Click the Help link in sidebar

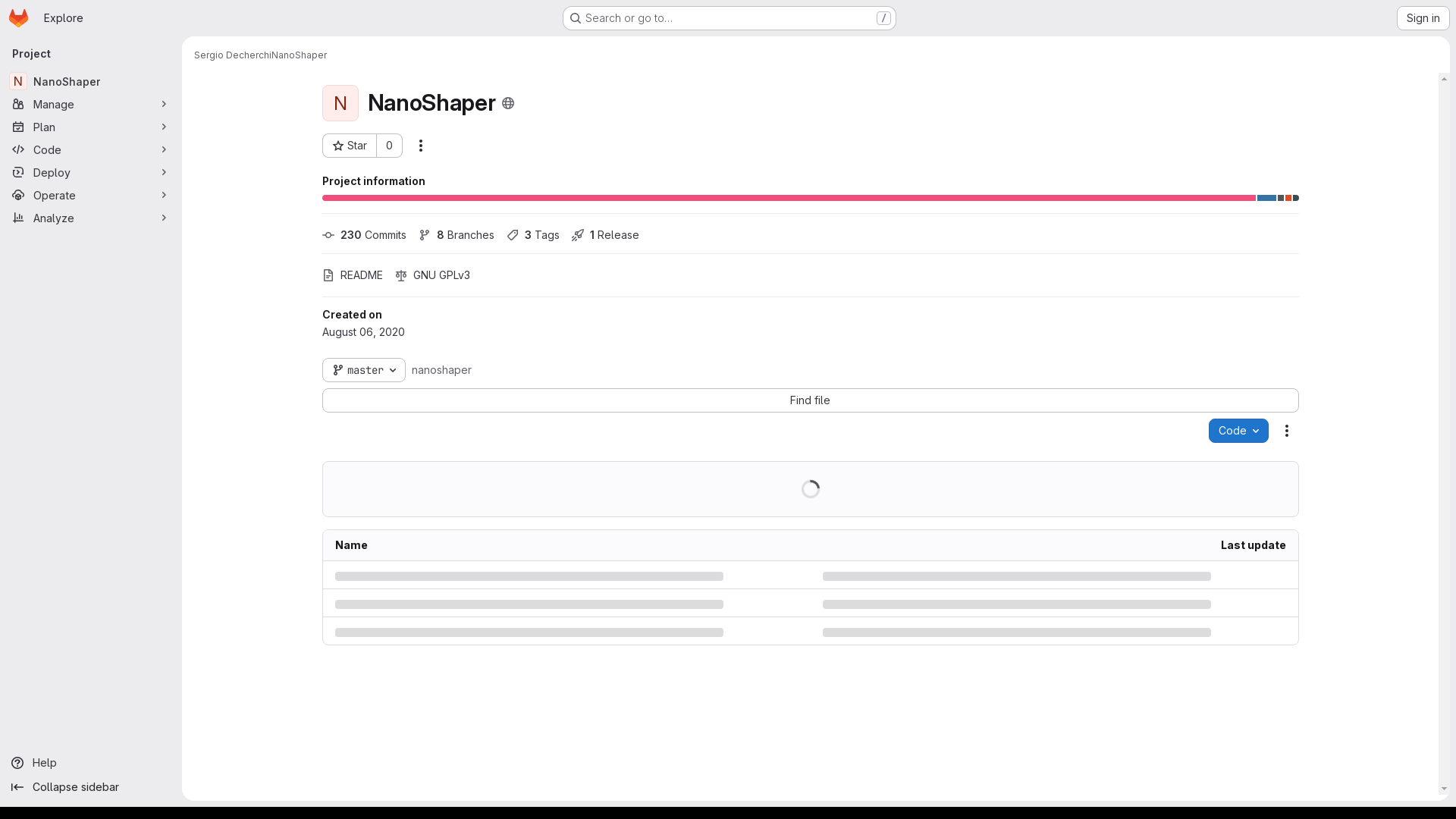(44, 763)
